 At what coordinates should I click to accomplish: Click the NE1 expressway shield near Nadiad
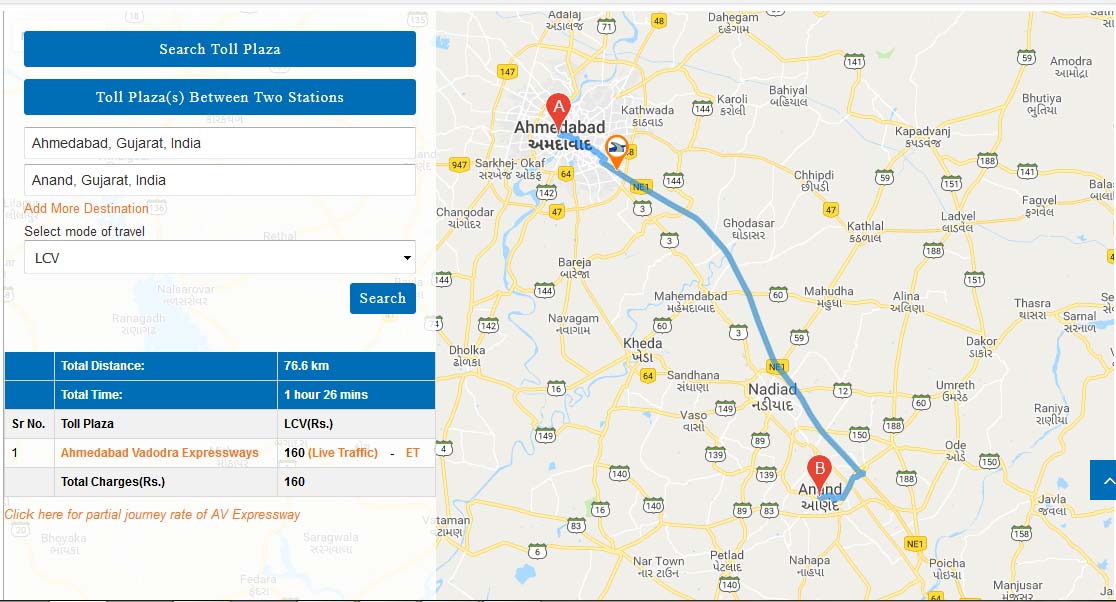pos(777,366)
